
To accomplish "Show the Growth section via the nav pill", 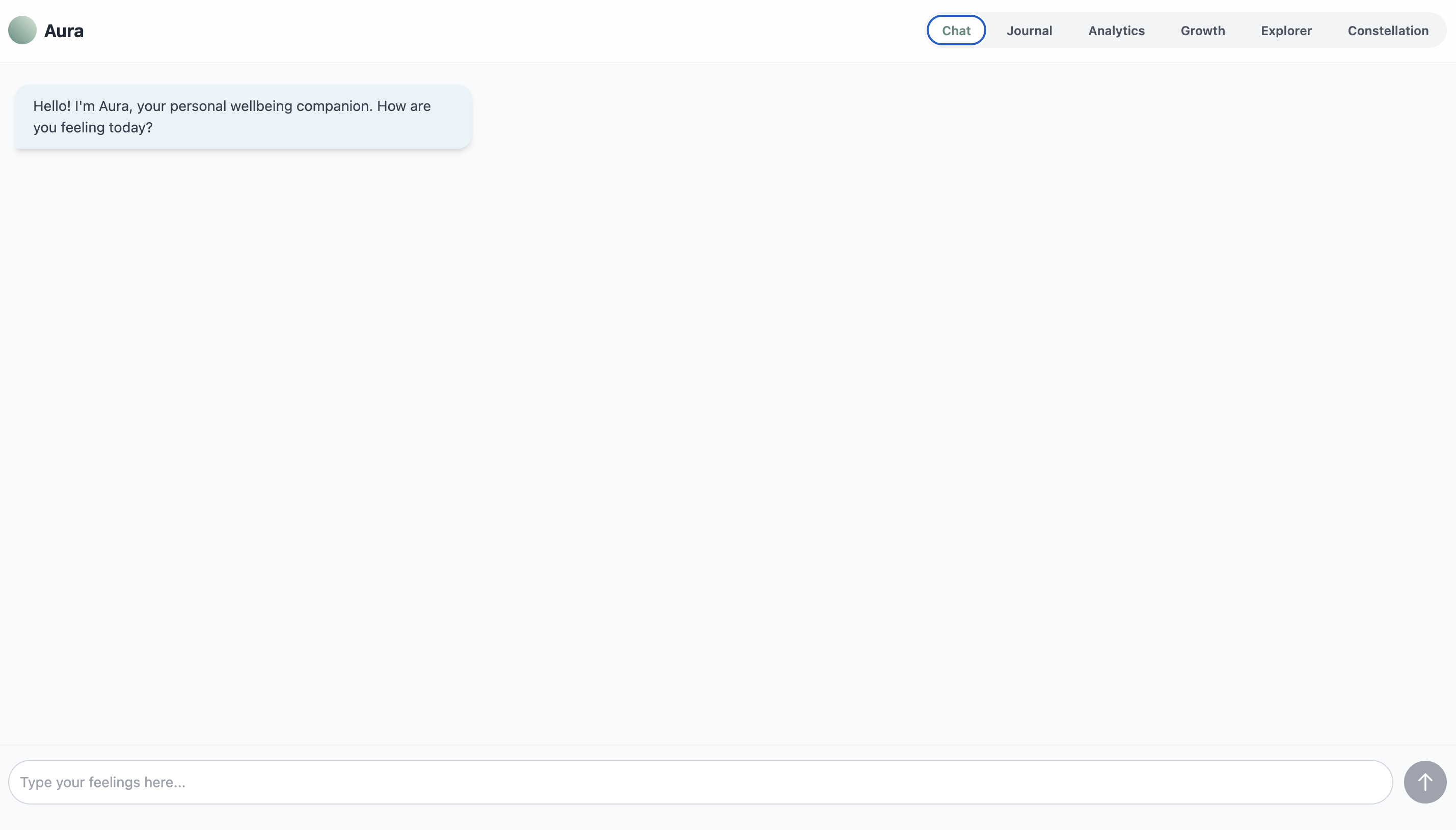I will click(1202, 31).
